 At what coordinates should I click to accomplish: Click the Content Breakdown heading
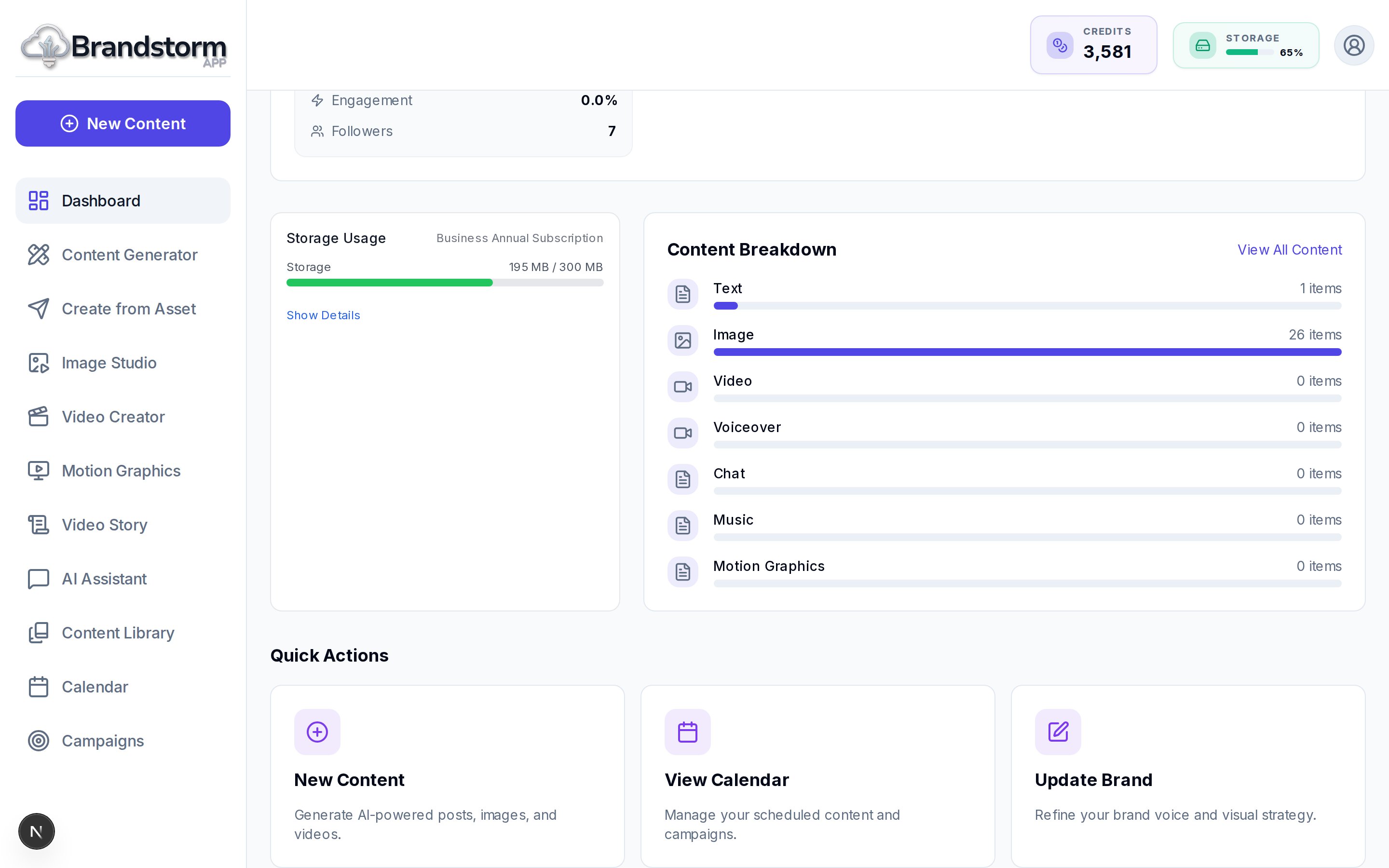pyautogui.click(x=752, y=250)
